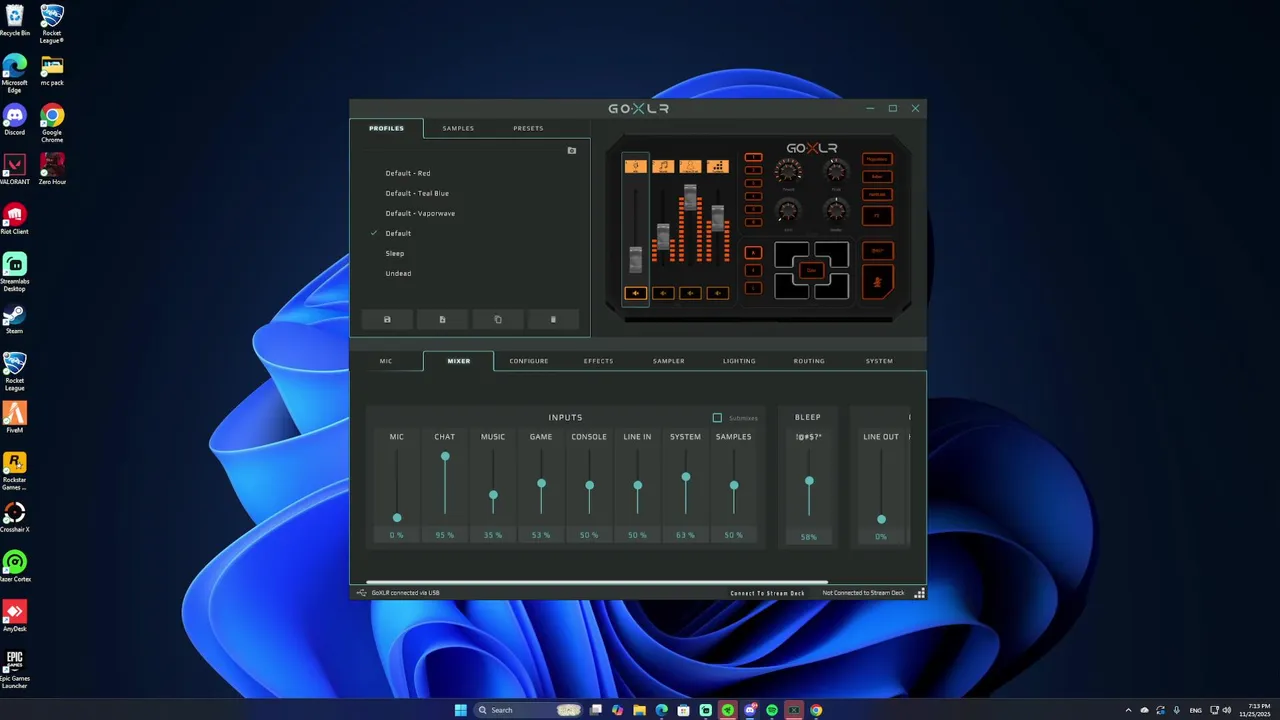Click the SYSTEM input volume slider

point(685,484)
